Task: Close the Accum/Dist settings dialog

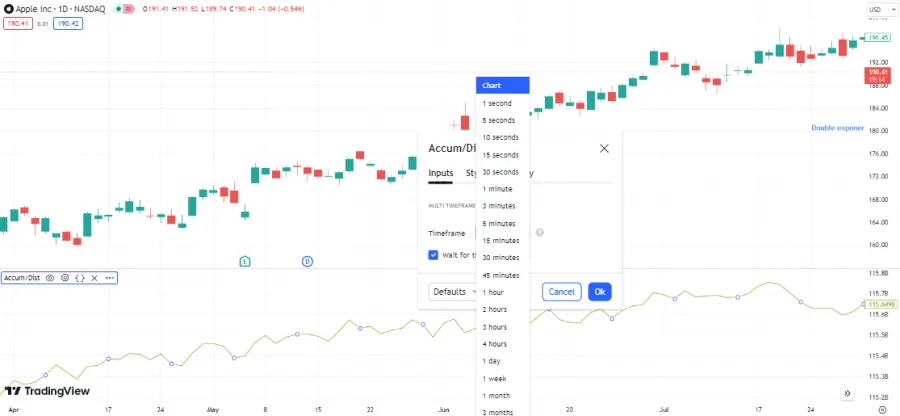Action: point(604,149)
